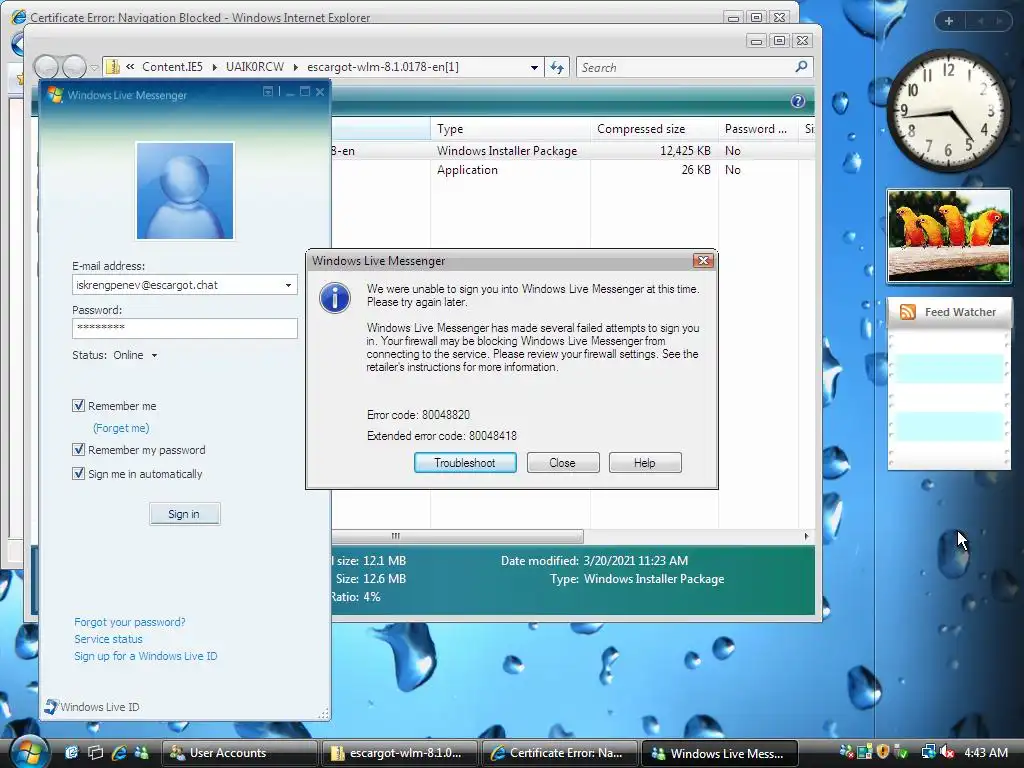Image resolution: width=1024 pixels, height=768 pixels.
Task: Click the Messenger show menu title bar icon
Action: tap(268, 91)
